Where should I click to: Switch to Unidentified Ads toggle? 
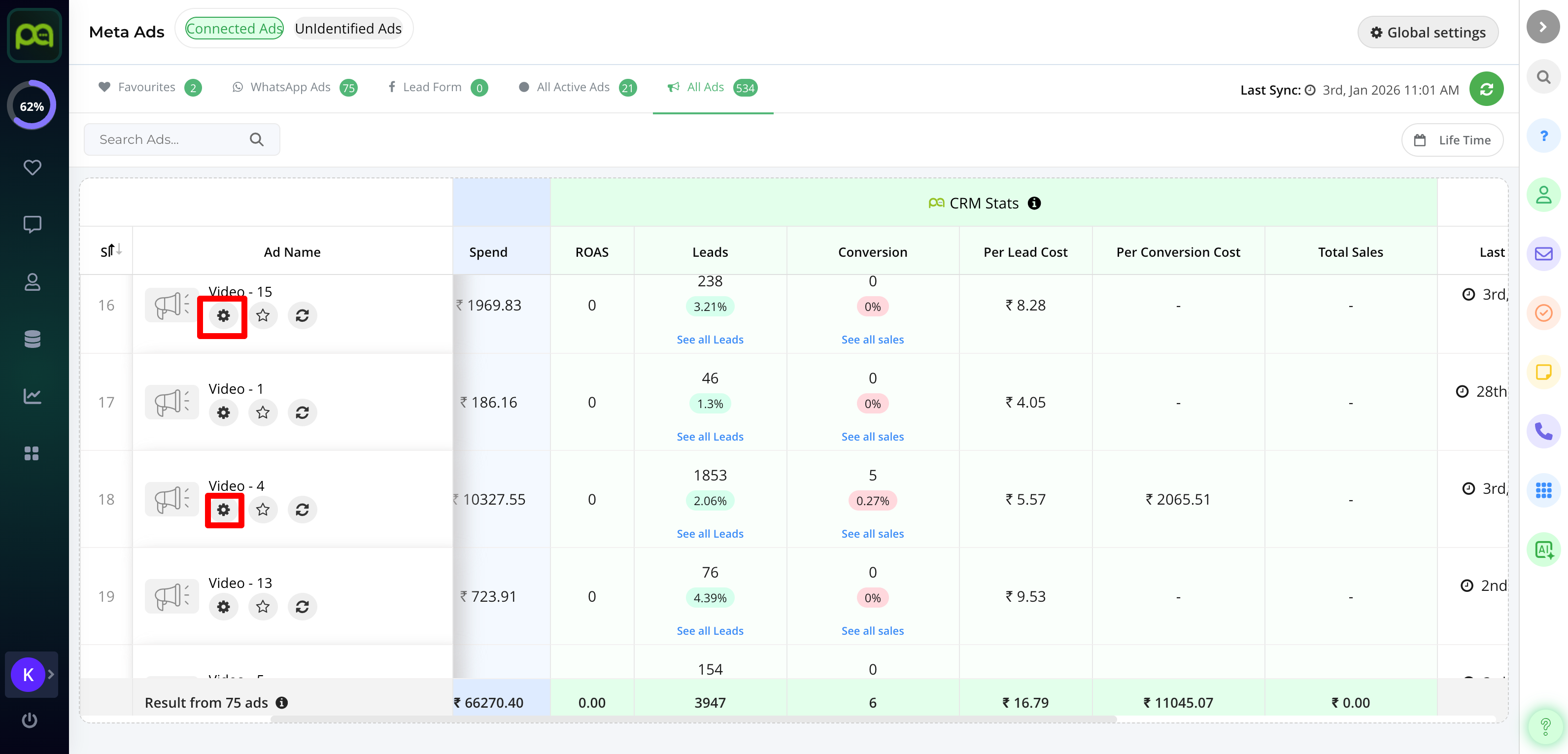click(348, 29)
